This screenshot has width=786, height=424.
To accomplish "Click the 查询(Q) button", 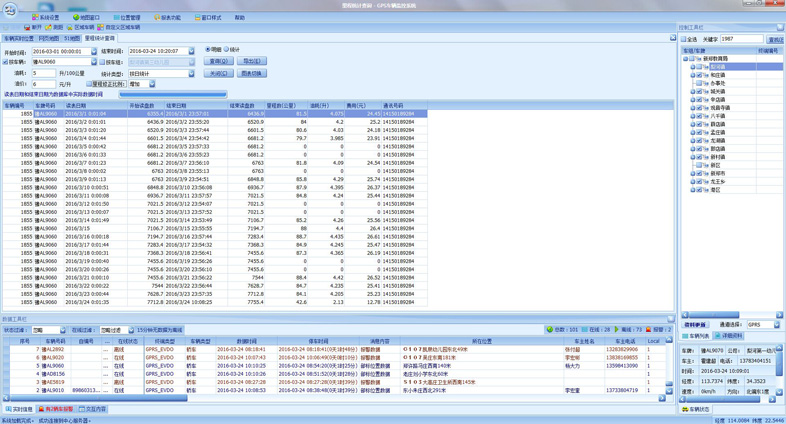I will tap(219, 61).
